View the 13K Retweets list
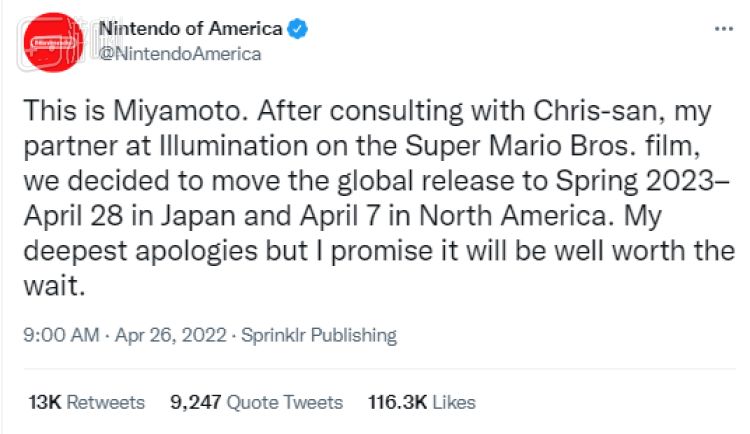 click(x=87, y=402)
